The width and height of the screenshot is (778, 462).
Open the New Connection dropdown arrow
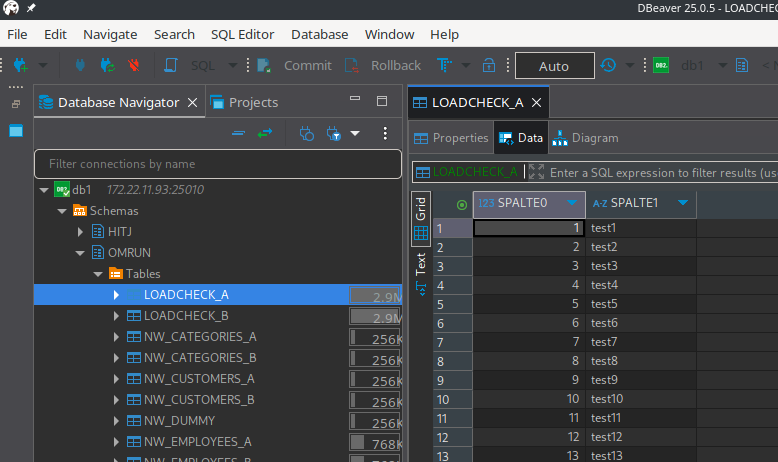pos(43,65)
